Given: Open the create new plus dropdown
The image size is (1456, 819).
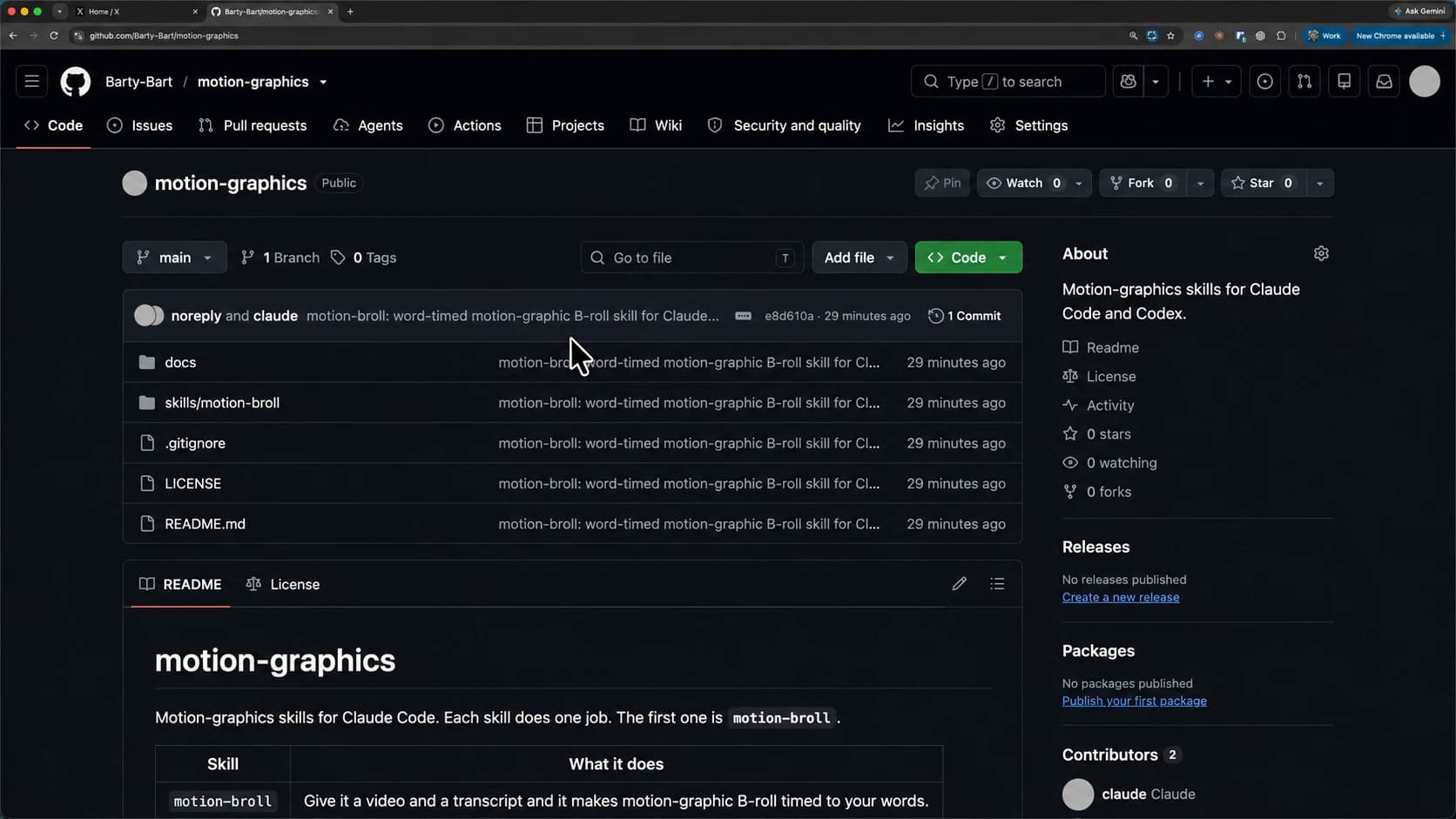Looking at the screenshot, I should [x=1217, y=82].
